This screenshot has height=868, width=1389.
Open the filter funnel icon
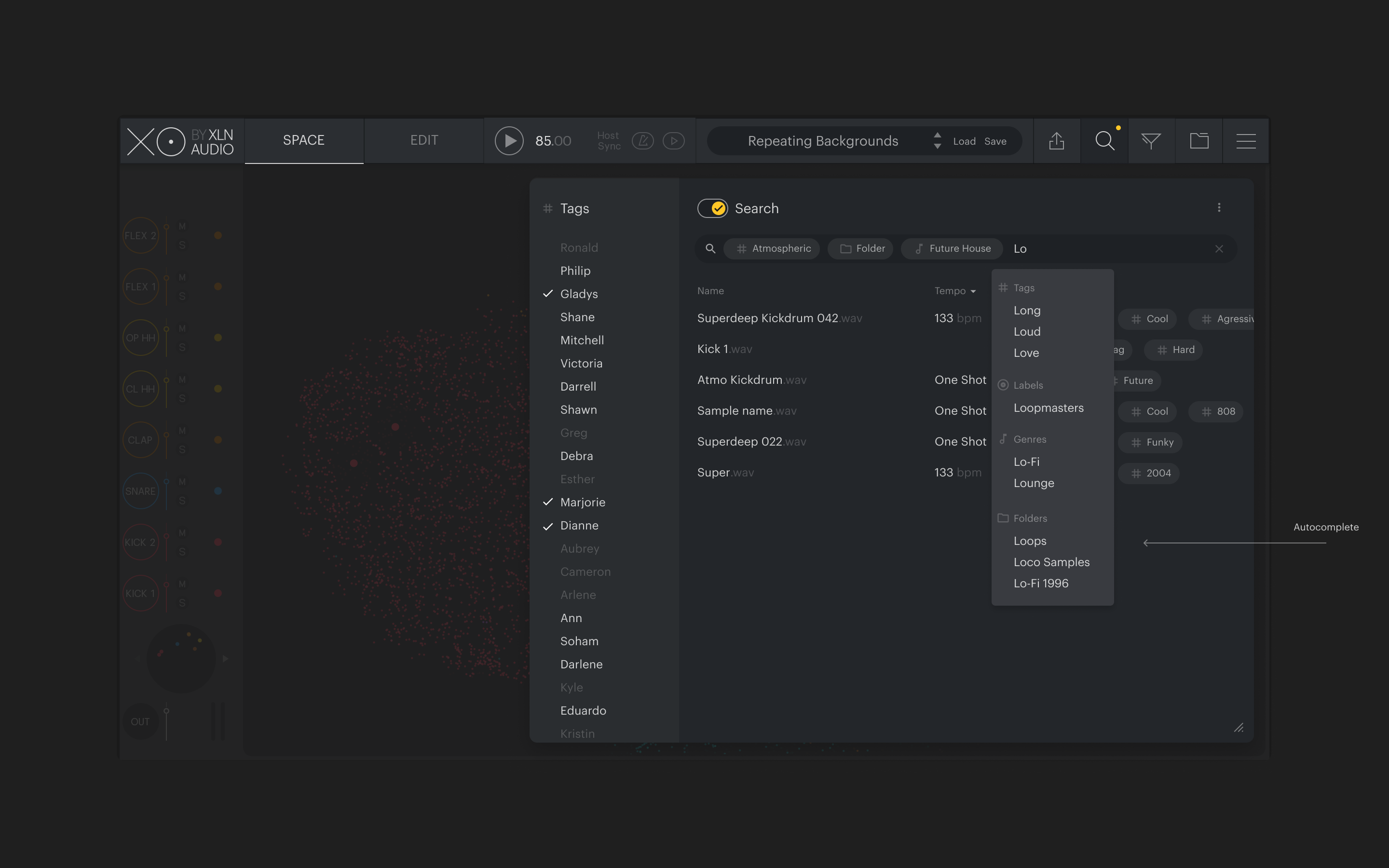[x=1151, y=141]
